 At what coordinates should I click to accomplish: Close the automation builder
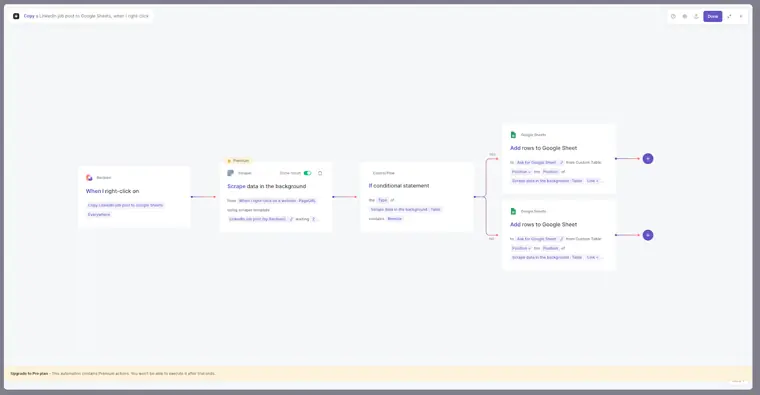[741, 16]
